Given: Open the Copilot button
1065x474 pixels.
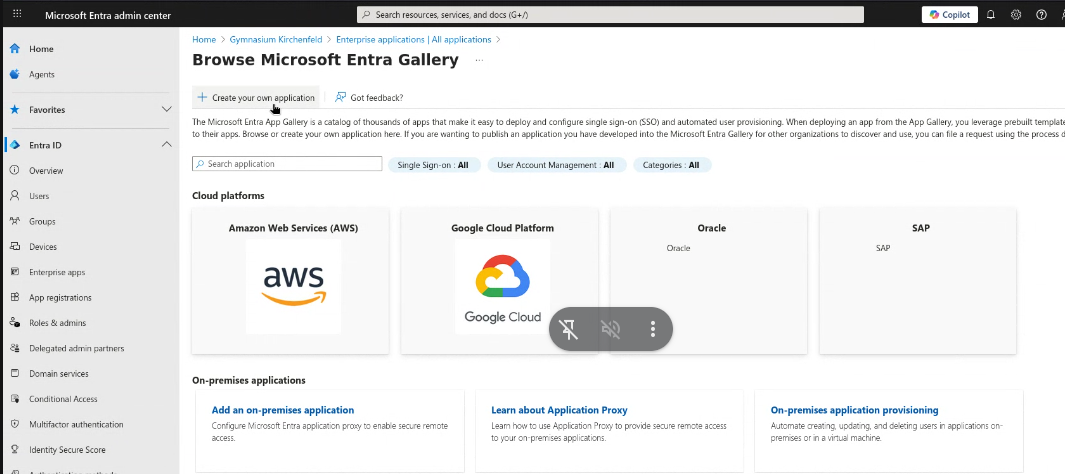Looking at the screenshot, I should 949,15.
